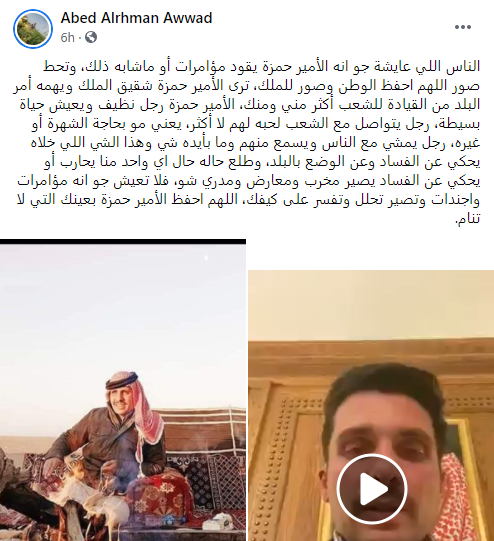Open the post permalink via the 6h timestamp
The width and height of the screenshot is (494, 541).
click(67, 37)
